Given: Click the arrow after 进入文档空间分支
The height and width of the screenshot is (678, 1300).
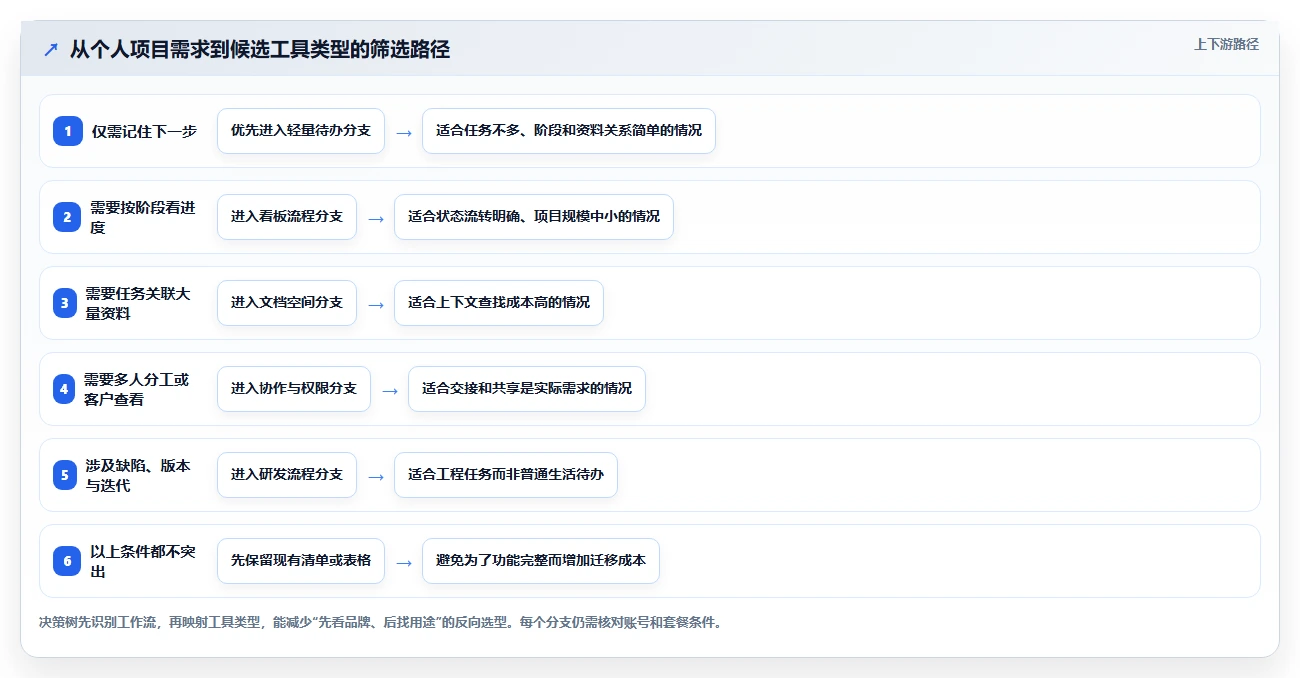Looking at the screenshot, I should pos(376,304).
